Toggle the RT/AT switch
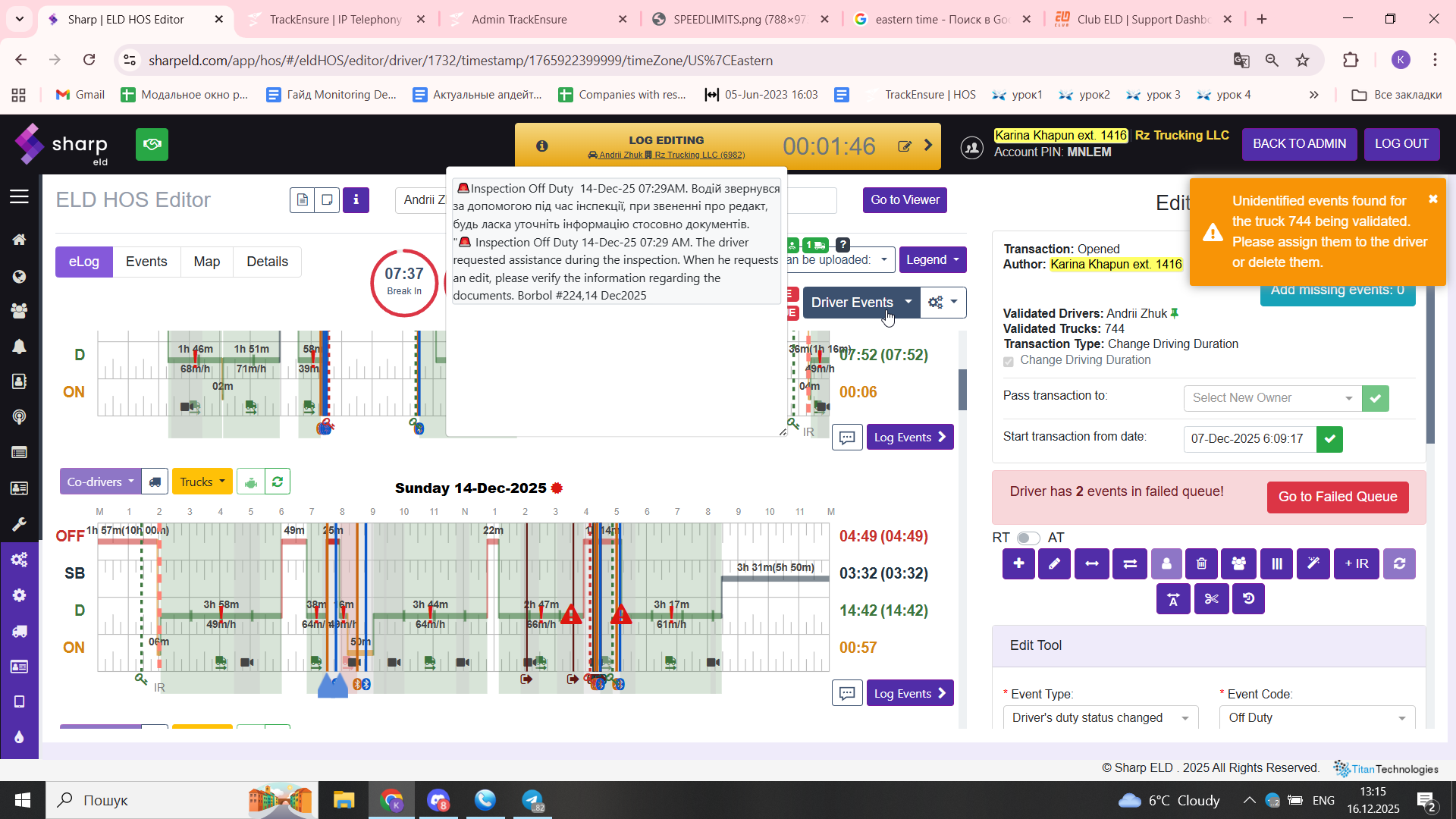The width and height of the screenshot is (1456, 819). (x=1028, y=538)
